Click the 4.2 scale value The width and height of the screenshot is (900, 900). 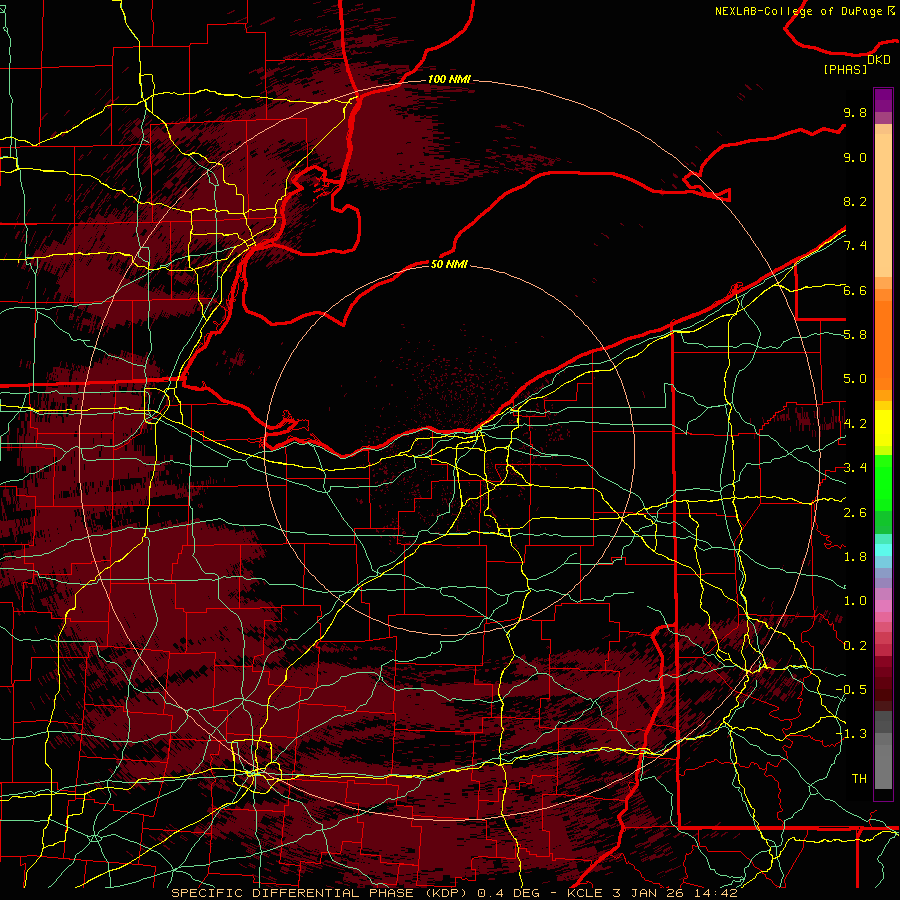tap(855, 424)
